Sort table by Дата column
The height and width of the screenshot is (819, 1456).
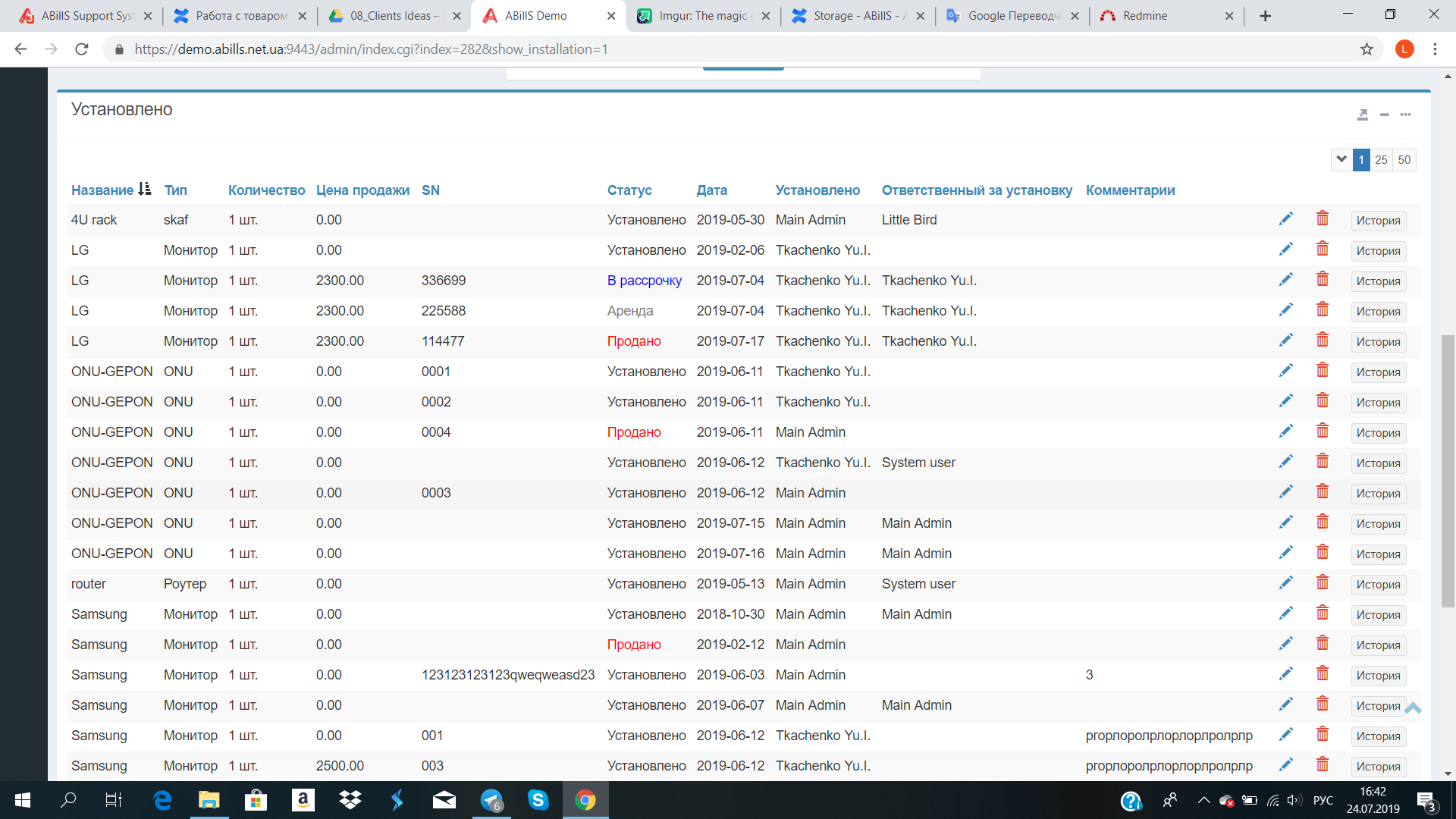pyautogui.click(x=712, y=190)
